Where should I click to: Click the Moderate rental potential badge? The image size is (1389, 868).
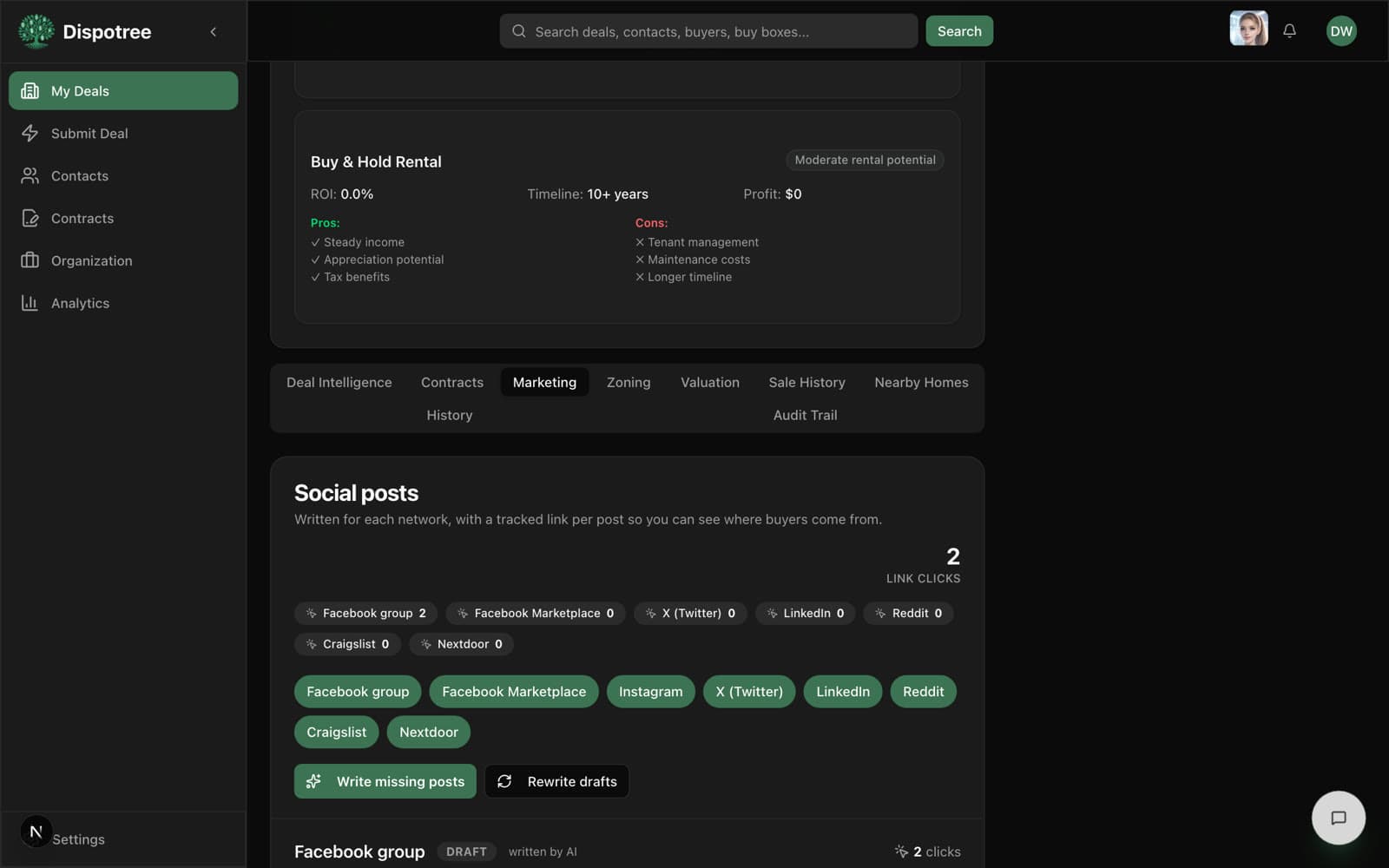pos(865,160)
